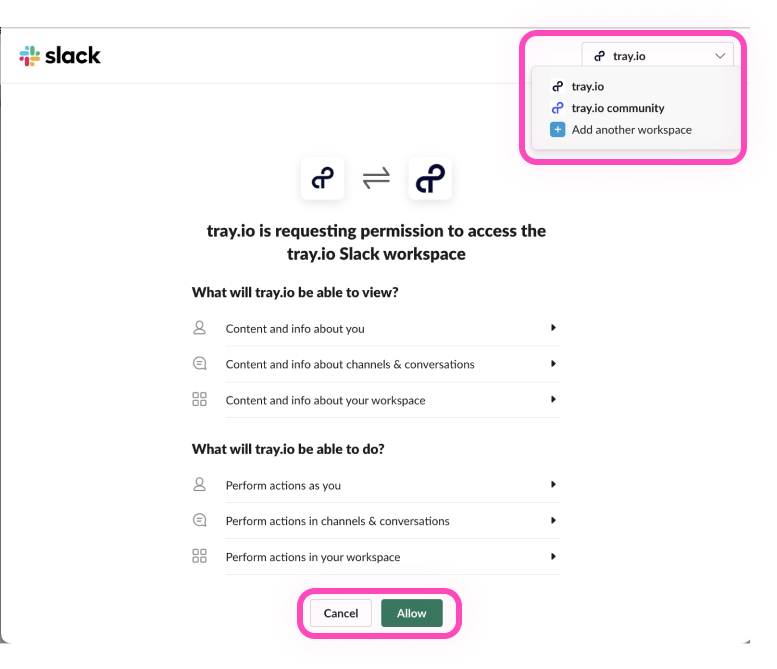Viewport: 777px width, 669px height.
Task: Click the blue plus icon for adding workspace
Action: click(x=558, y=130)
